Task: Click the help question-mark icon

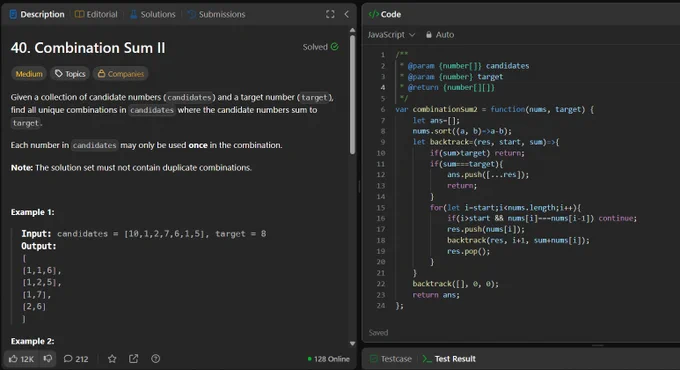Action: [x=156, y=359]
